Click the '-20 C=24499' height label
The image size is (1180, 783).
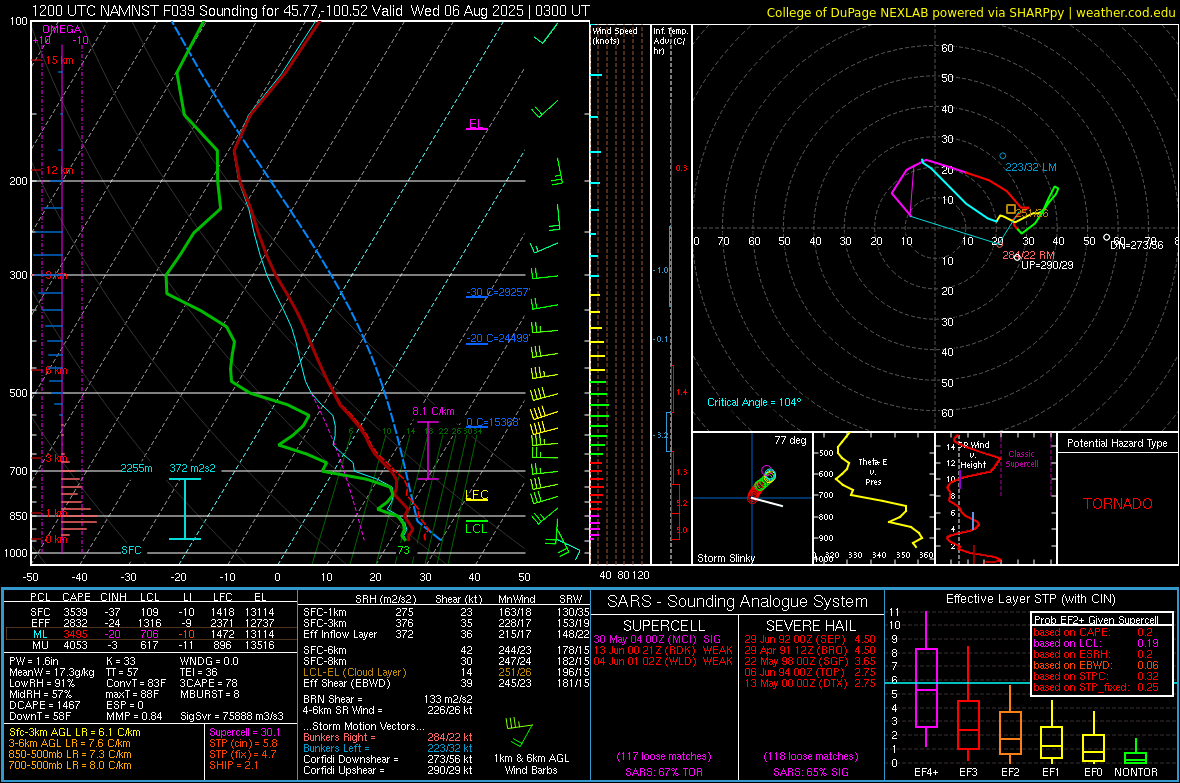498,338
